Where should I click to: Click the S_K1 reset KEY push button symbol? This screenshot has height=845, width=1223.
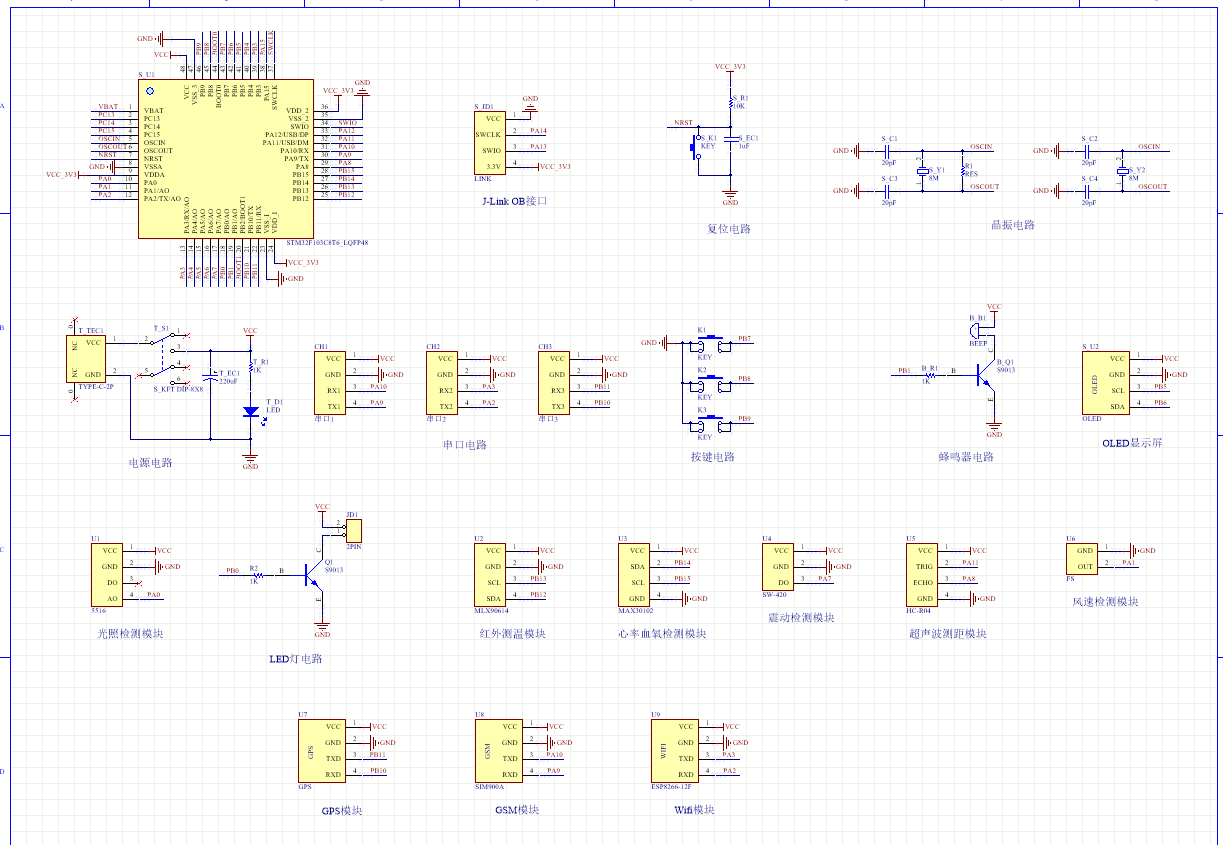[695, 148]
